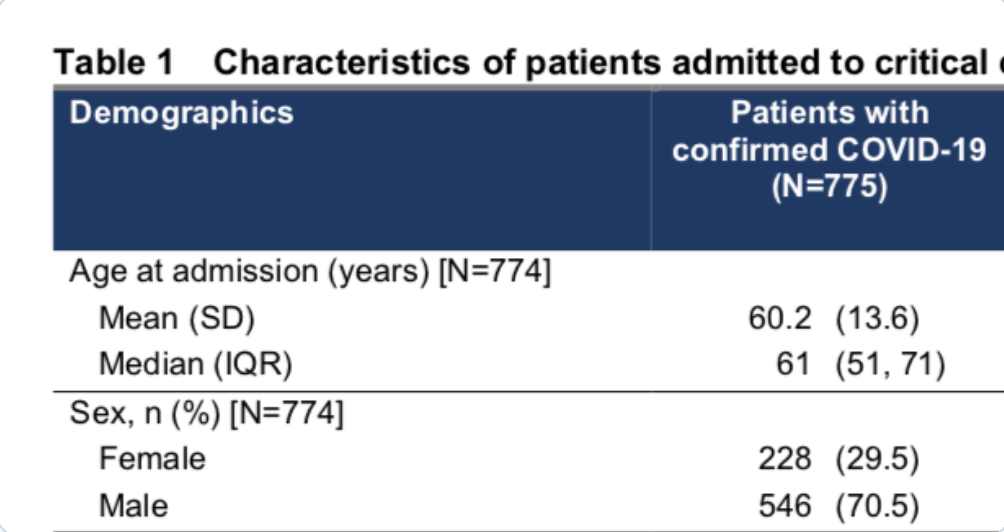Image resolution: width=1004 pixels, height=532 pixels.
Task: Click the female count 228
Action: pos(784,458)
